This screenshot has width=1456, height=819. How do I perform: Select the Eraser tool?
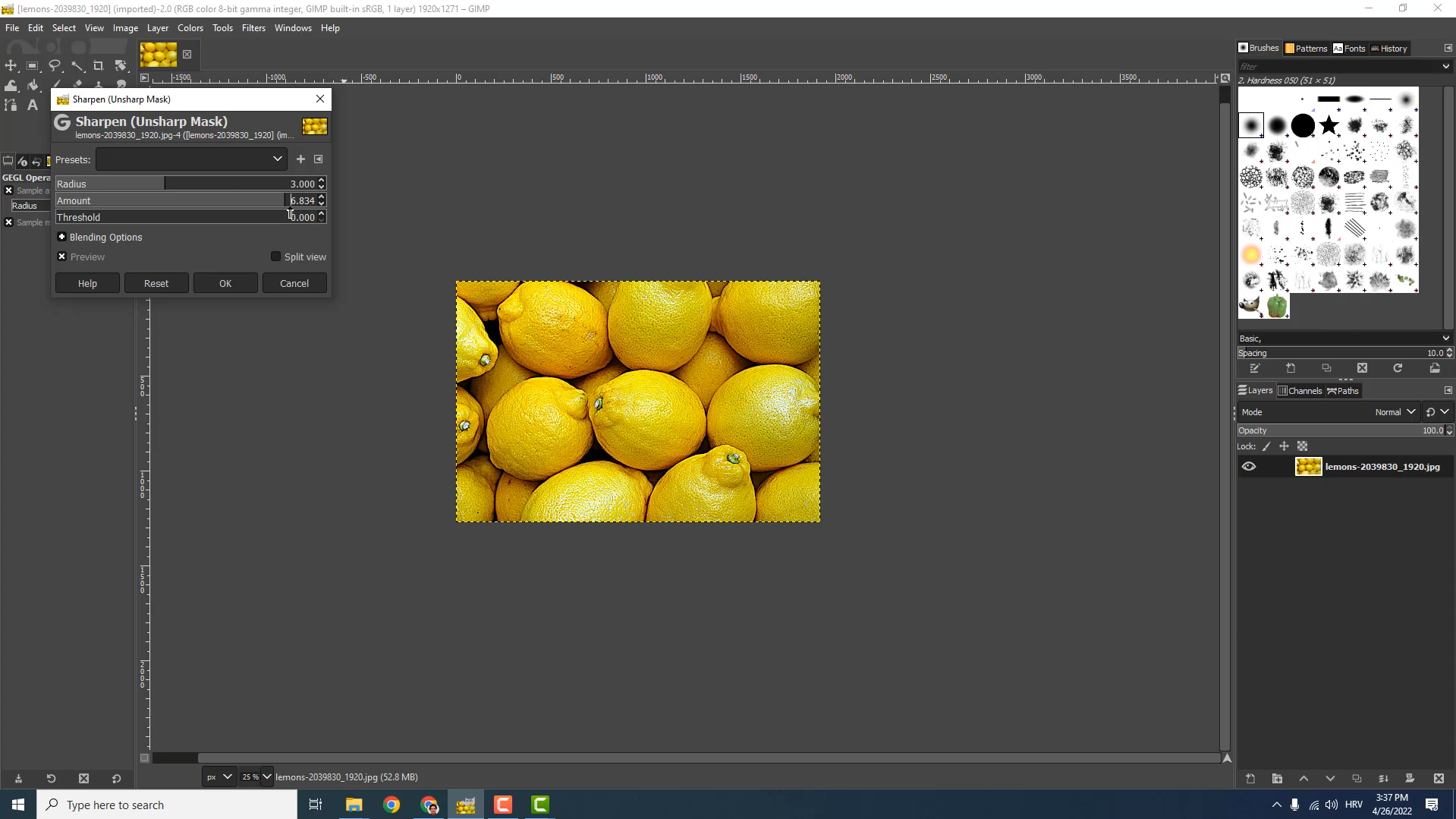77,85
